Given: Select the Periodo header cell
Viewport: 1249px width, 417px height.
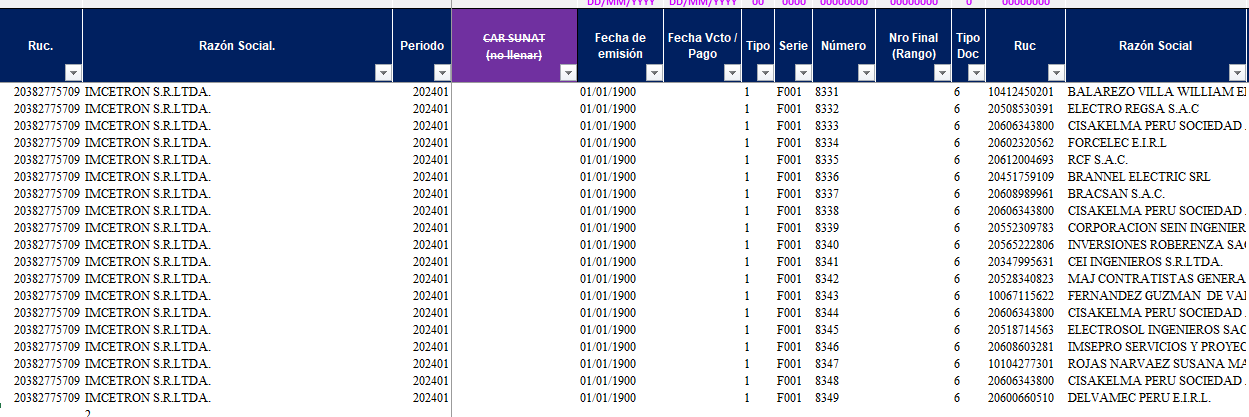Looking at the screenshot, I should 422,46.
